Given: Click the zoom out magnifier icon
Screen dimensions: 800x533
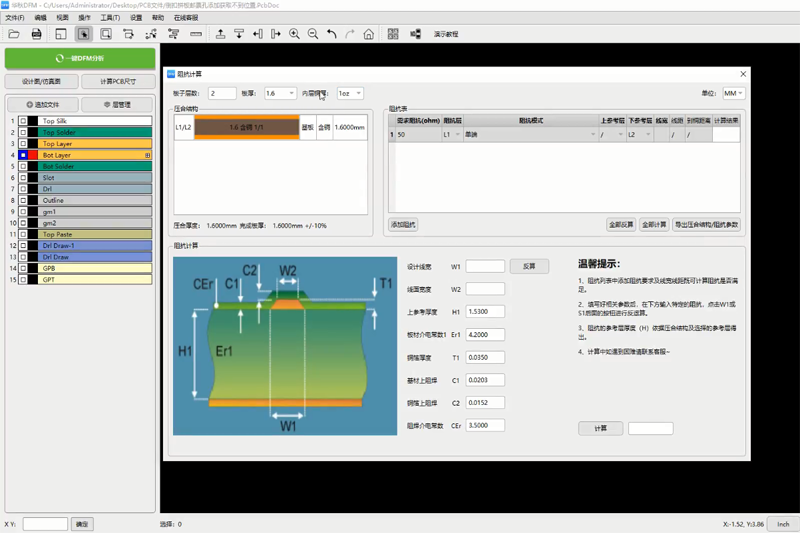Looking at the screenshot, I should coord(313,34).
